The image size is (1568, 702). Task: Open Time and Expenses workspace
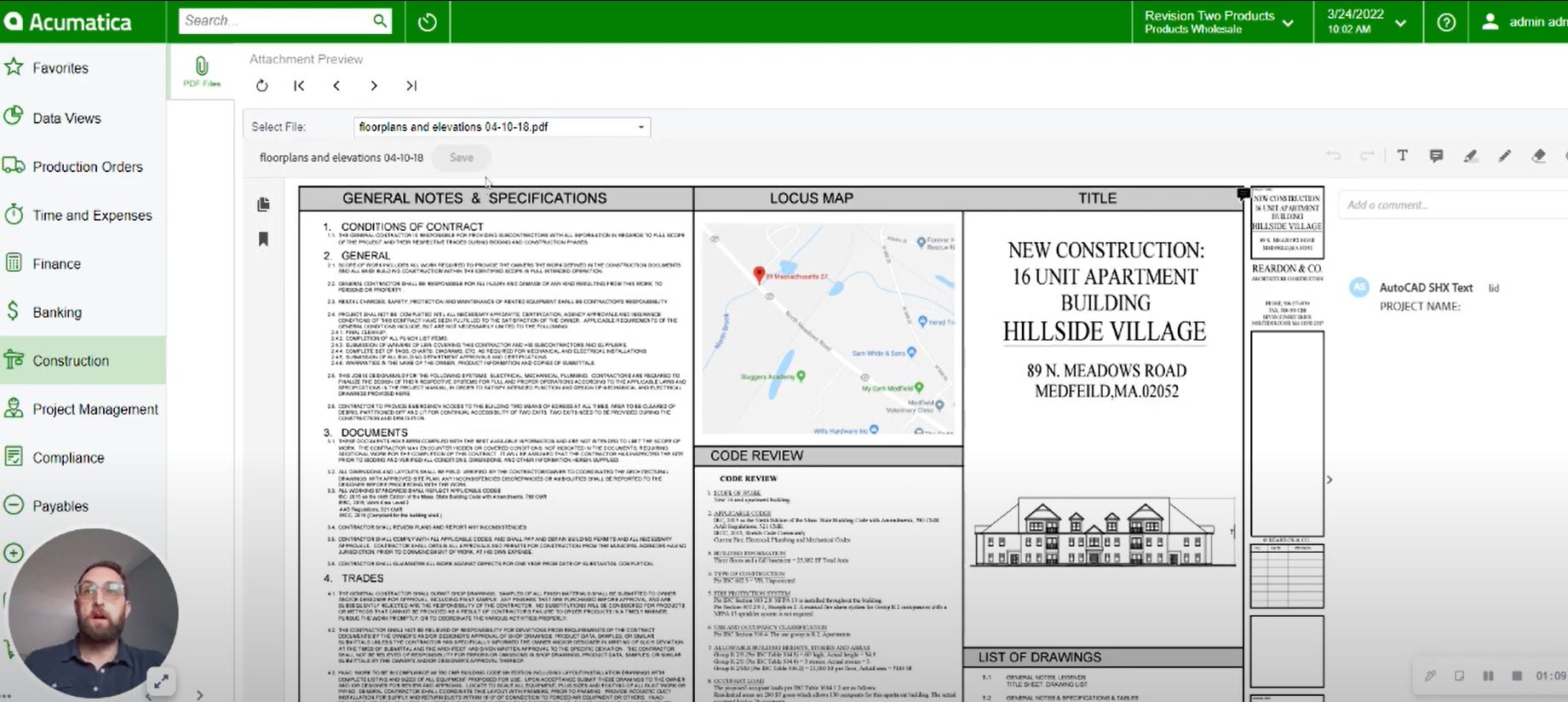92,216
